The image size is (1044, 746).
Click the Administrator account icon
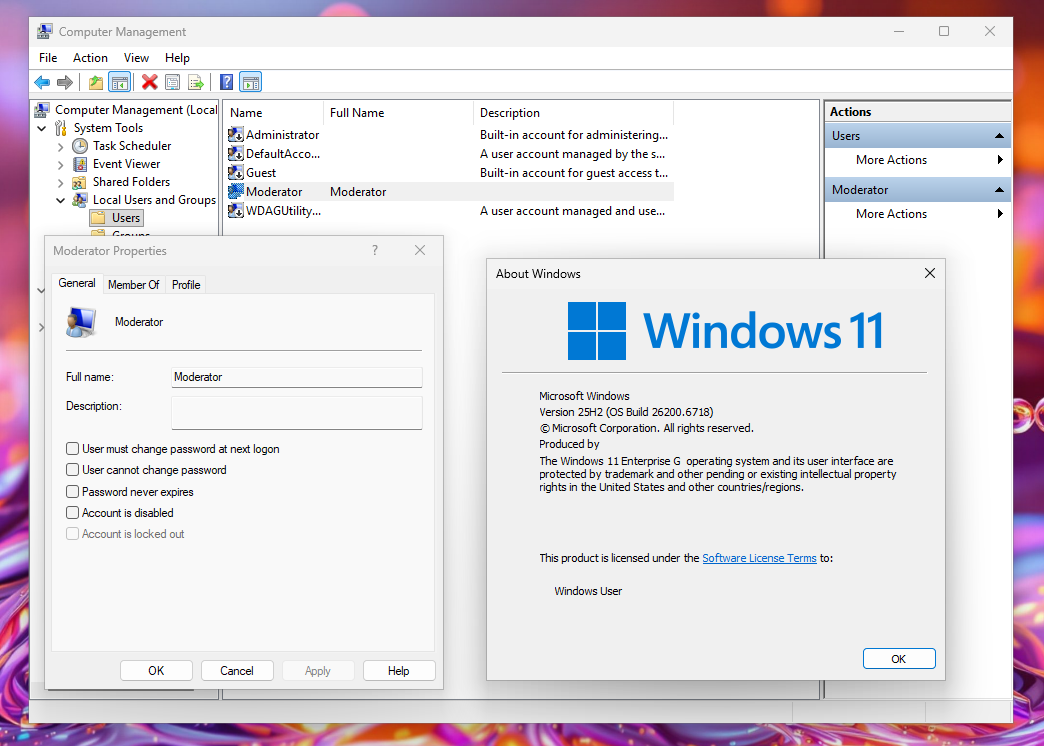236,135
